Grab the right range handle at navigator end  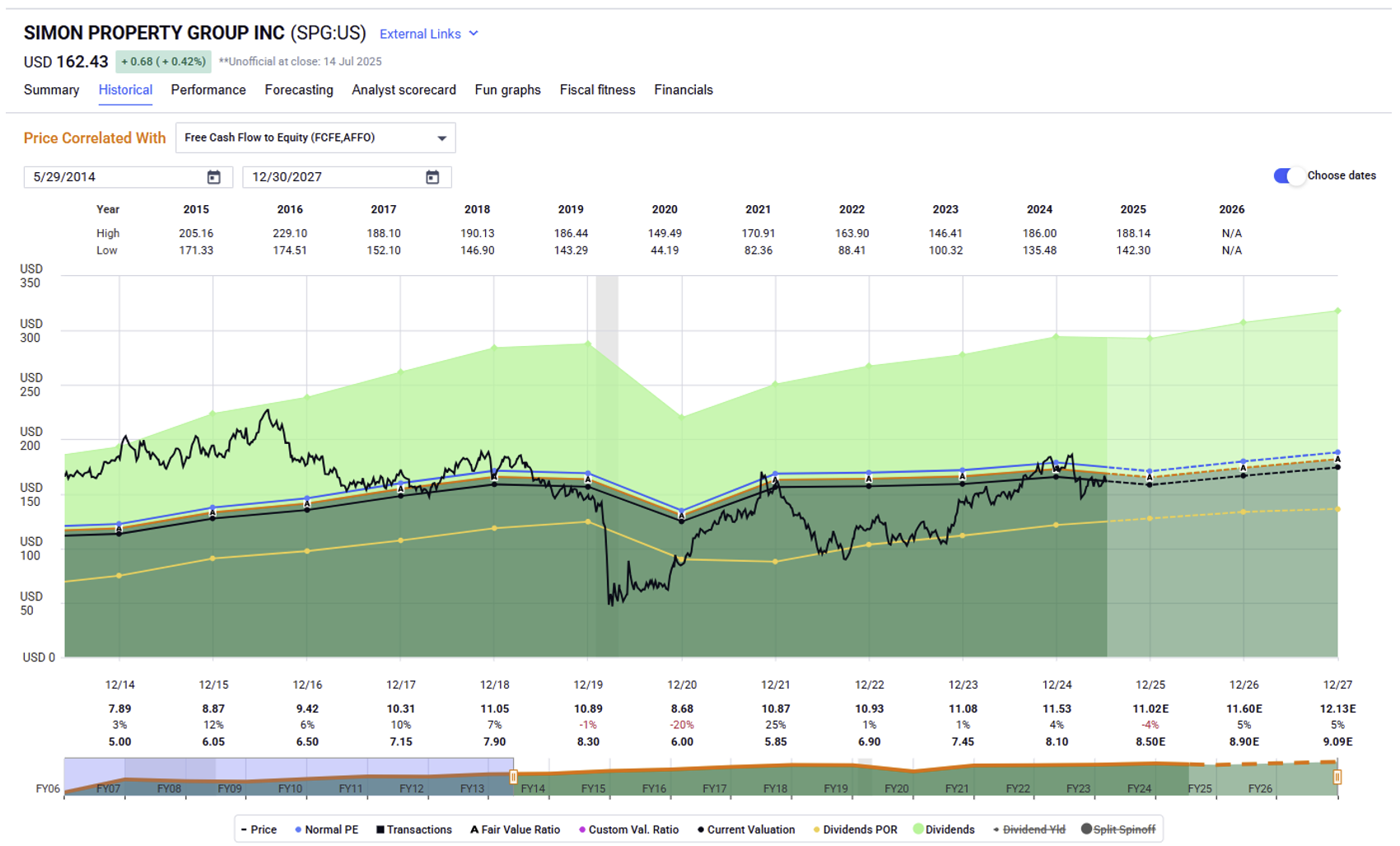click(x=1337, y=776)
